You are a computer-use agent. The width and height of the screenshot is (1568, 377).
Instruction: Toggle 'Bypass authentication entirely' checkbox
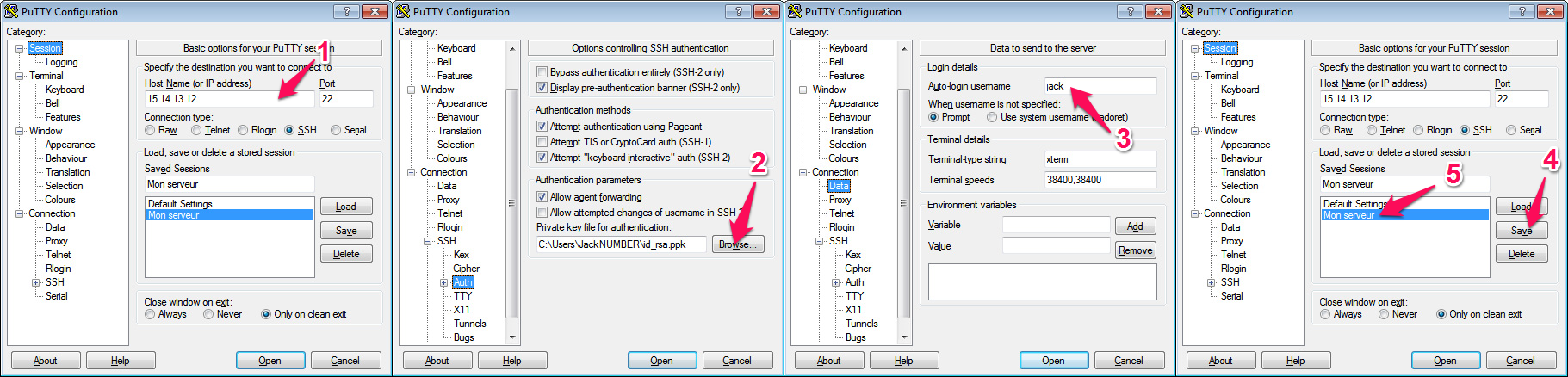[x=542, y=72]
